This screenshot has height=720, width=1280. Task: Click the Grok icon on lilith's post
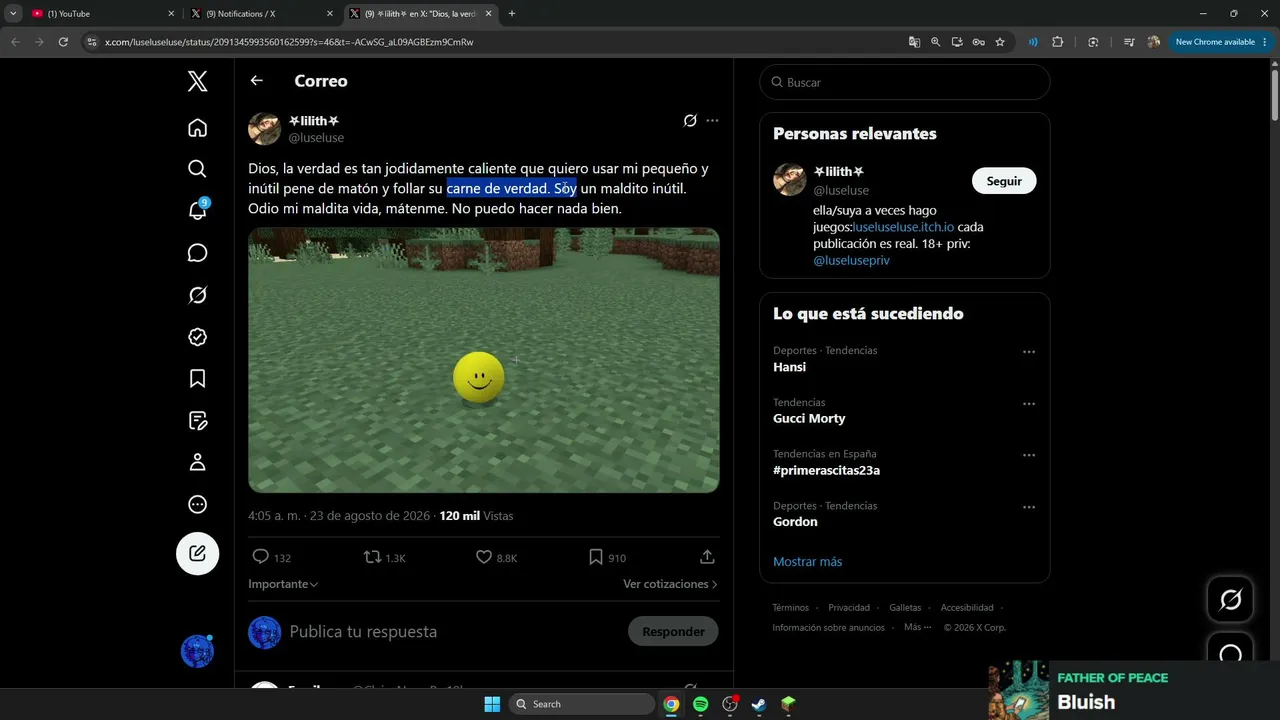tap(690, 121)
